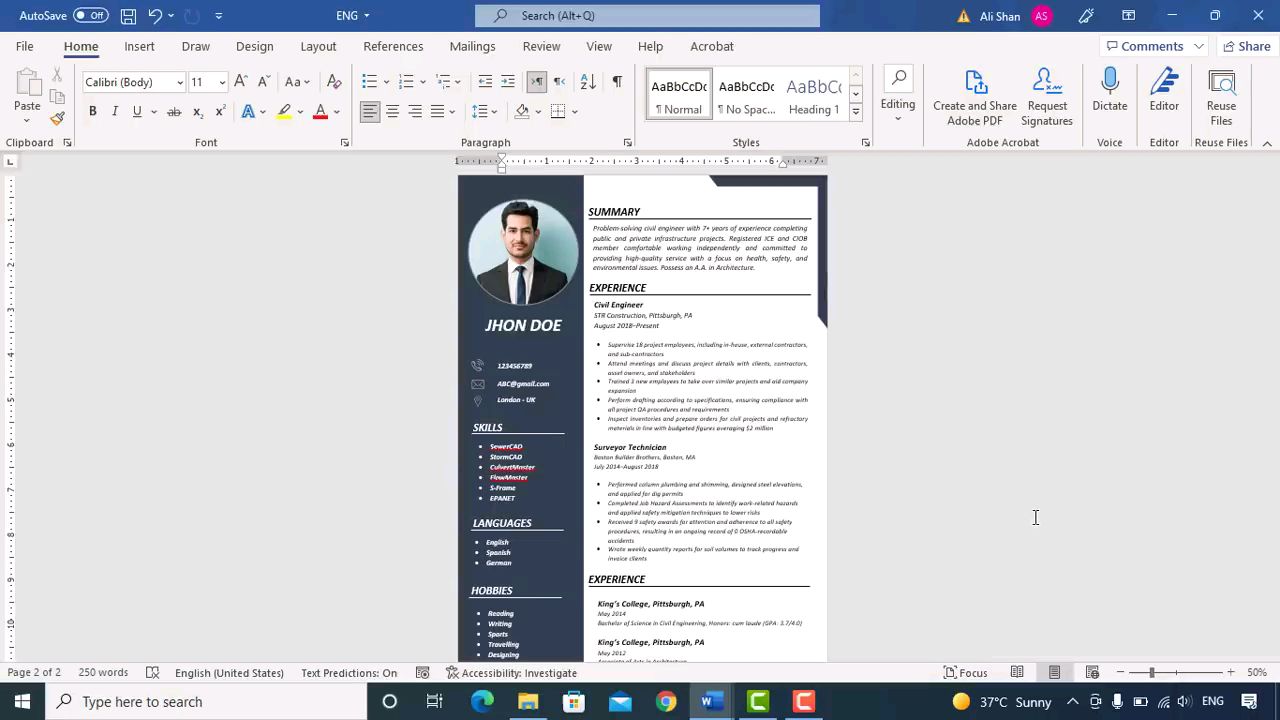Toggle Underline formatting
1280x720 pixels.
pyautogui.click(x=137, y=111)
